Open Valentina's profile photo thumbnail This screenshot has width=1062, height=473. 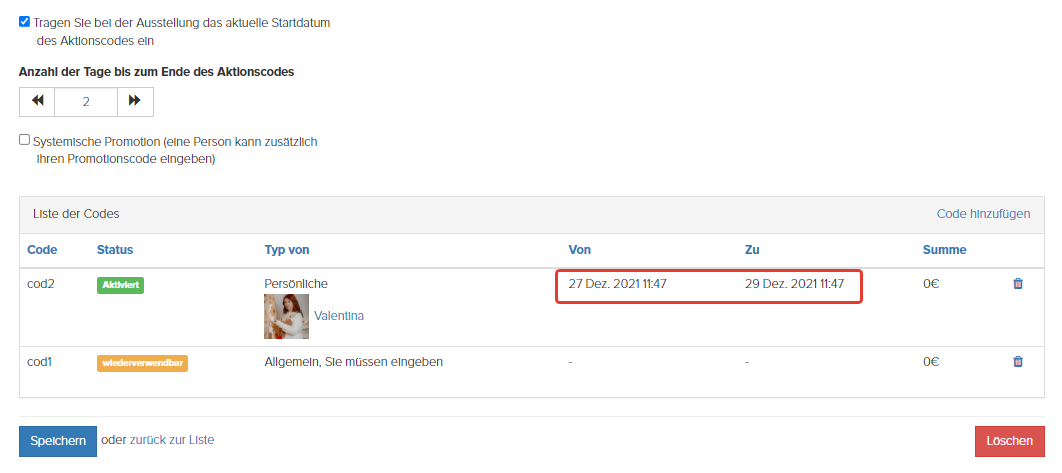coord(286,316)
